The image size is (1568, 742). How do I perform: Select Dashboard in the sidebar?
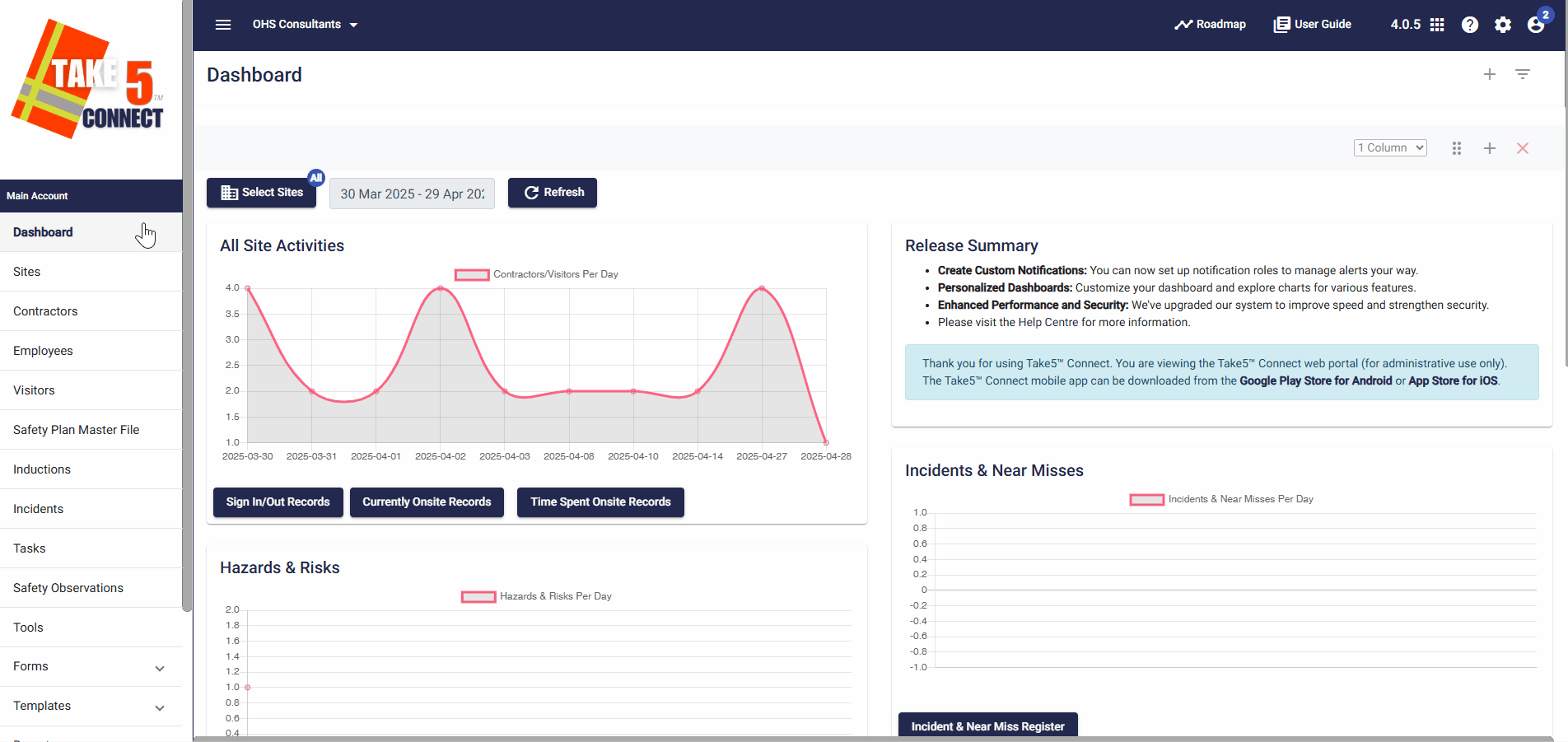[x=91, y=232]
